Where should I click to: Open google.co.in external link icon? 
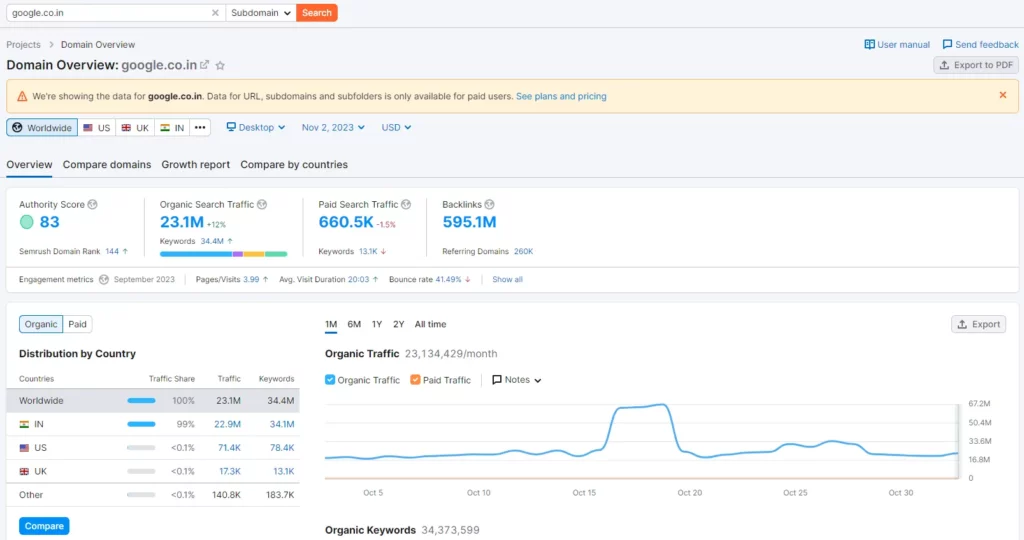point(204,65)
